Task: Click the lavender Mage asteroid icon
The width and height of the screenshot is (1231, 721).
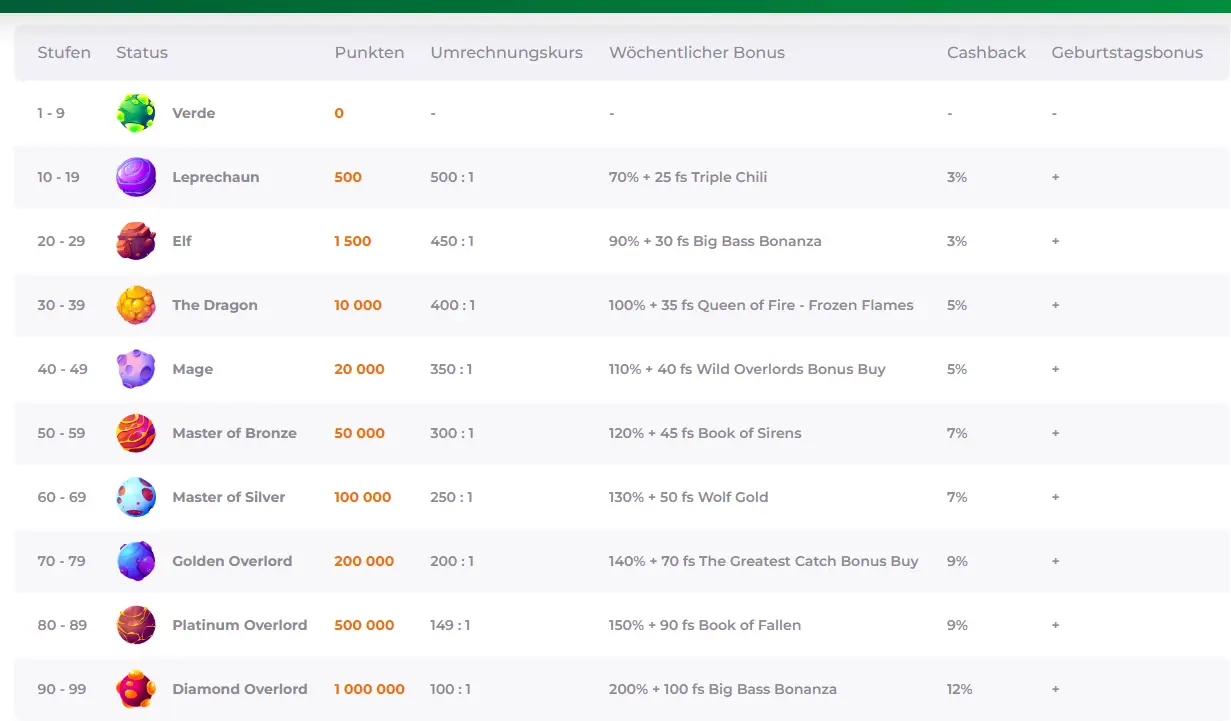Action: click(136, 369)
